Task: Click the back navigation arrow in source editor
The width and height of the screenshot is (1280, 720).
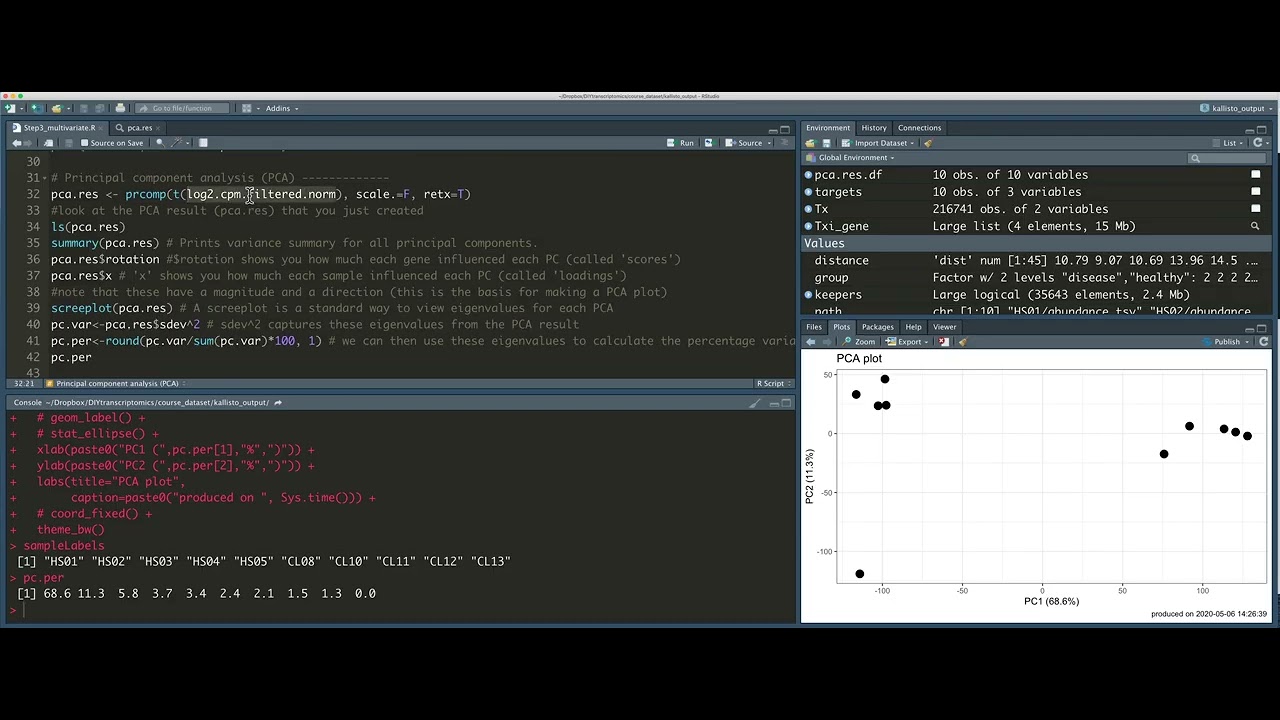Action: click(x=16, y=143)
